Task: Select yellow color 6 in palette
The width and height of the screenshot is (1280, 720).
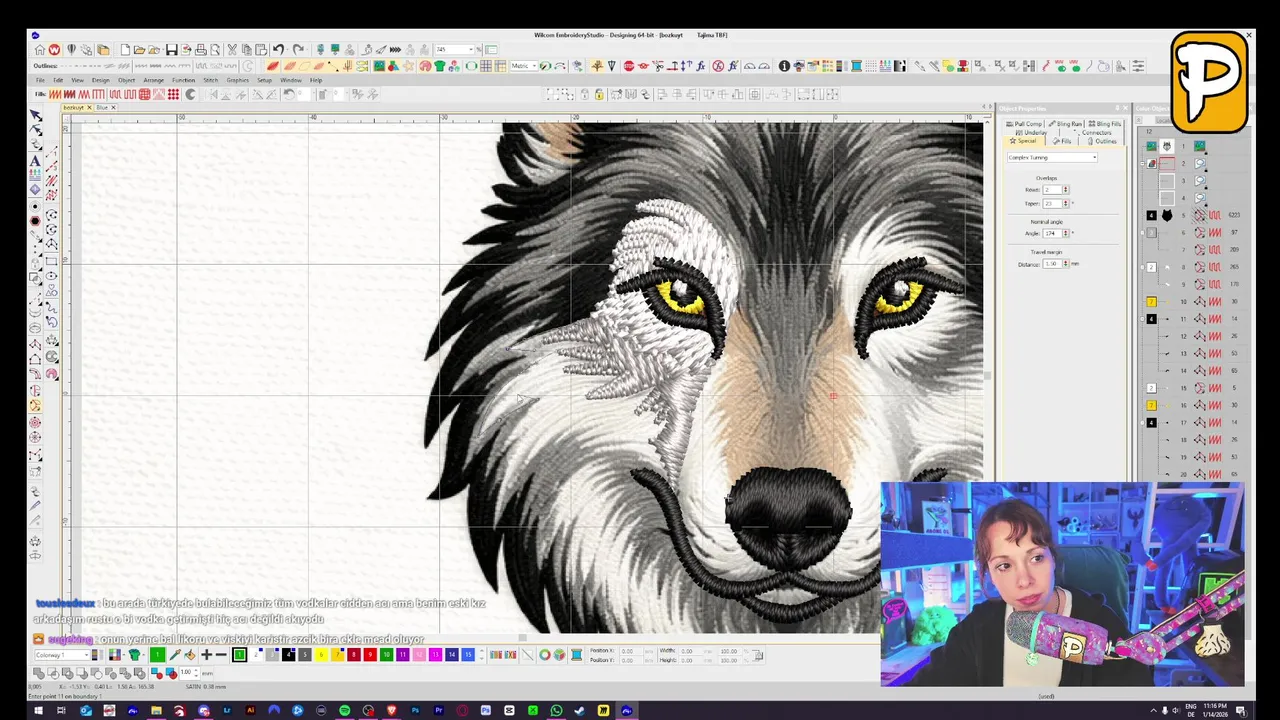Action: click(x=321, y=655)
